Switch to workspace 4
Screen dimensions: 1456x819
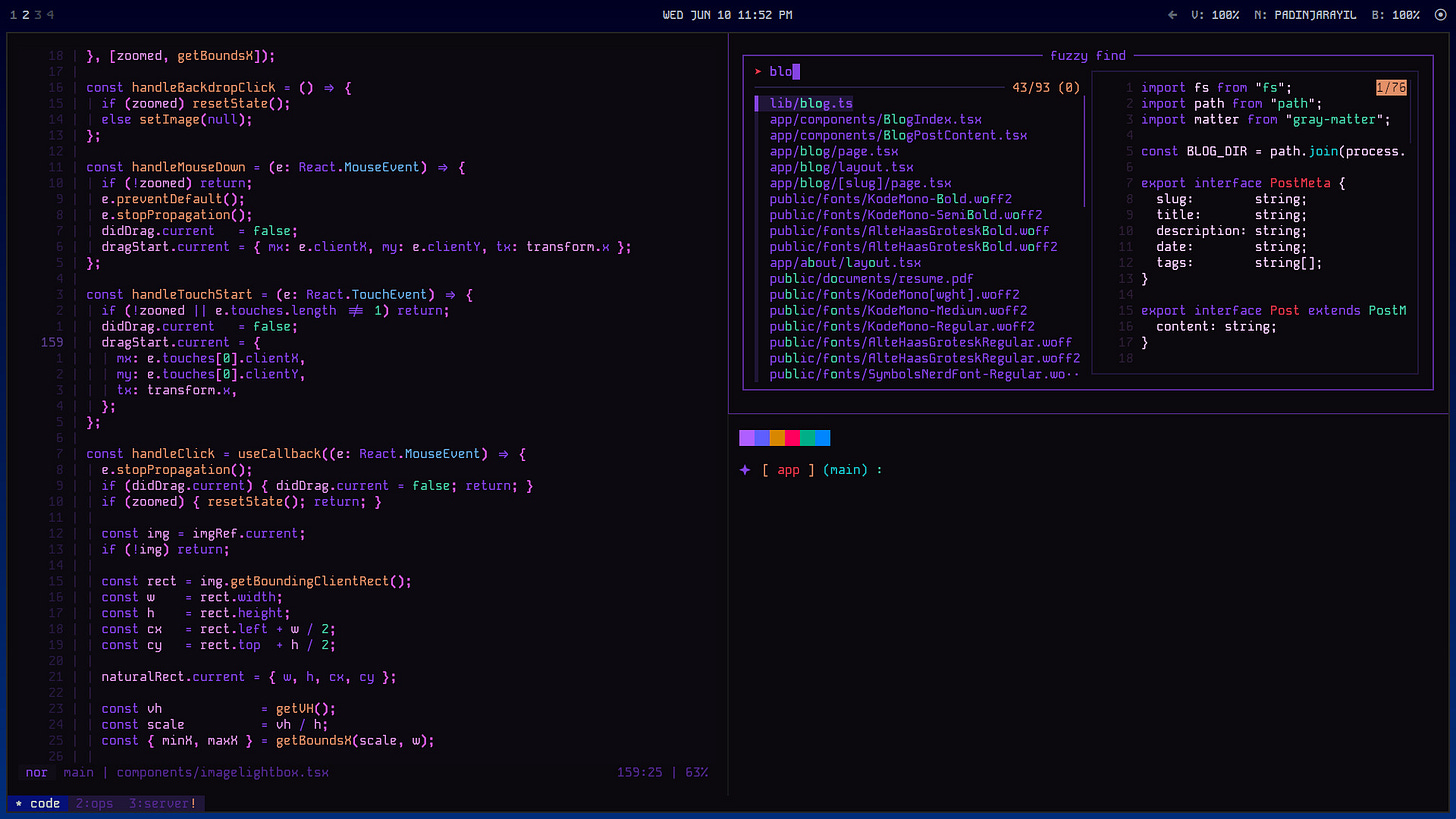[x=50, y=15]
